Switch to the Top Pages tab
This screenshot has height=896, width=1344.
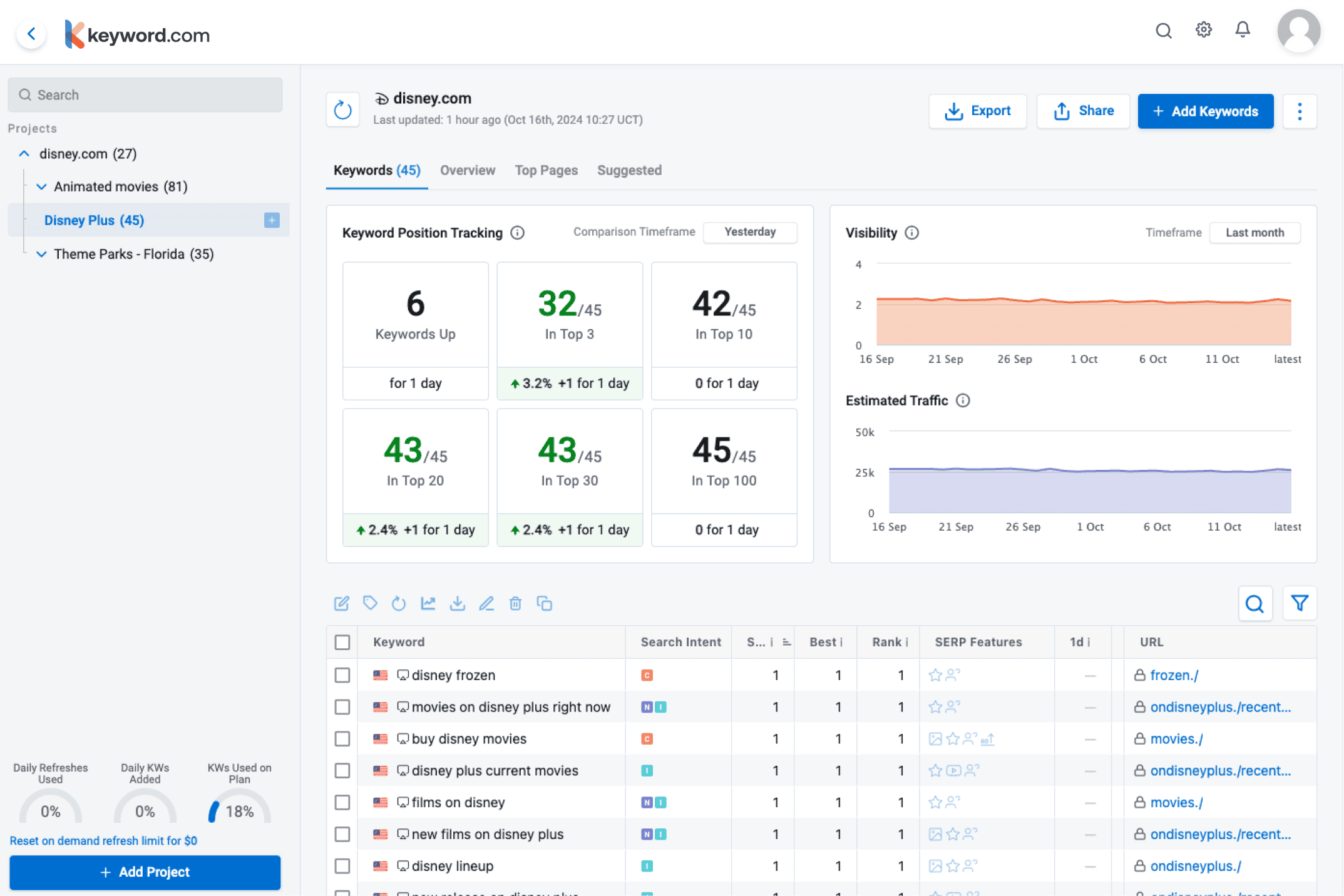545,170
